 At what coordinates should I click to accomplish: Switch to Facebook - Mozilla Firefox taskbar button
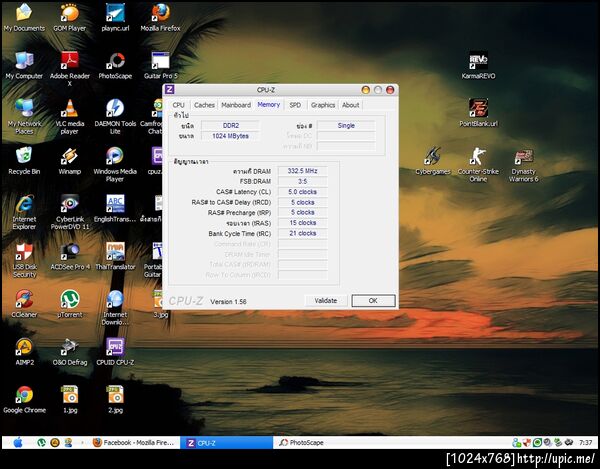(134, 443)
